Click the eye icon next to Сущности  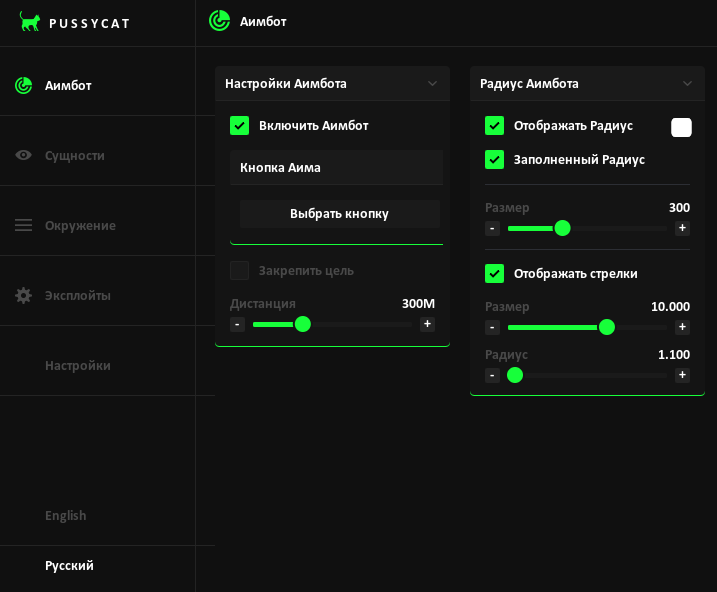pos(24,155)
